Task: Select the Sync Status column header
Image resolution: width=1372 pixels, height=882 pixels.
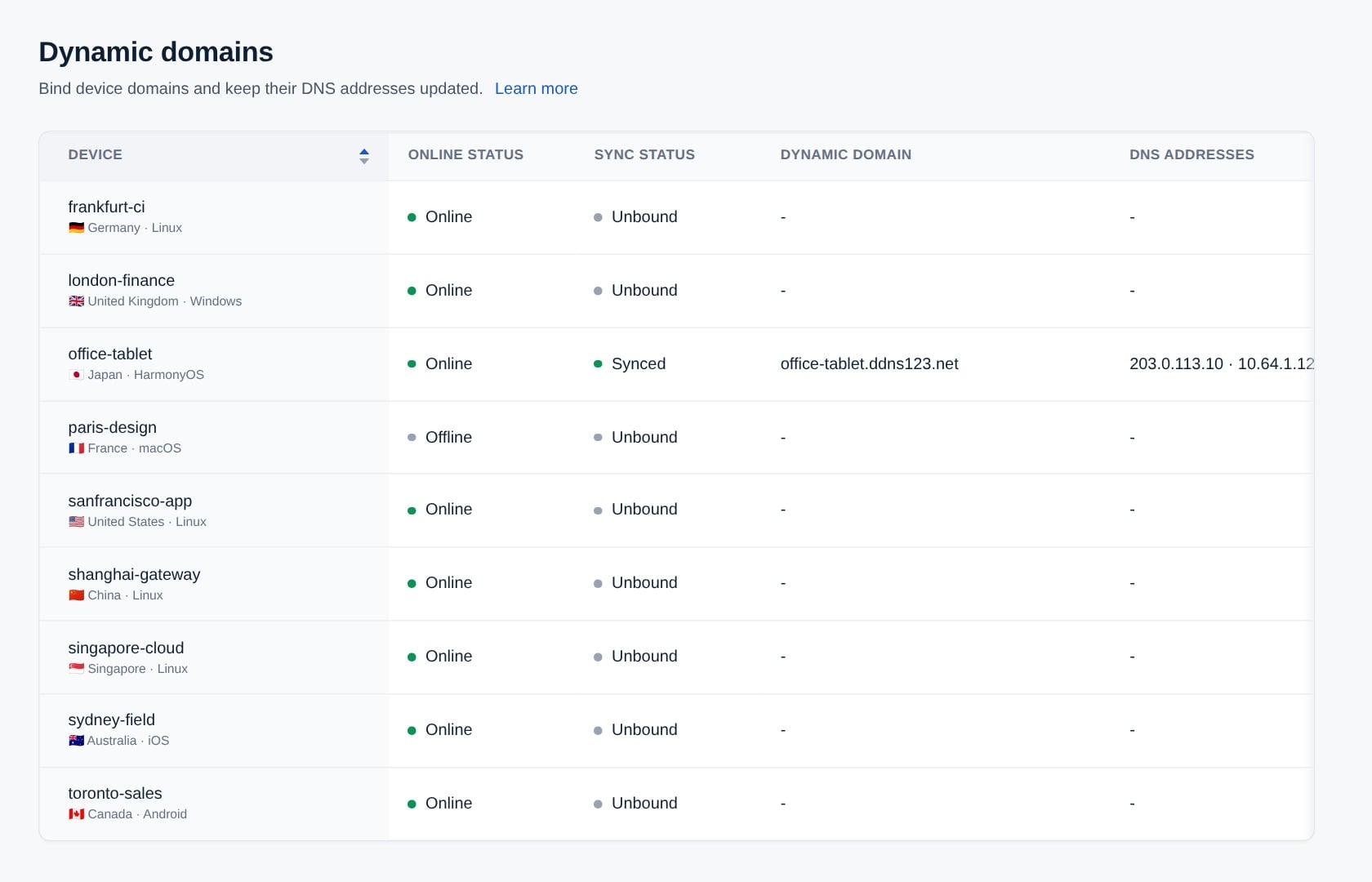Action: [644, 154]
